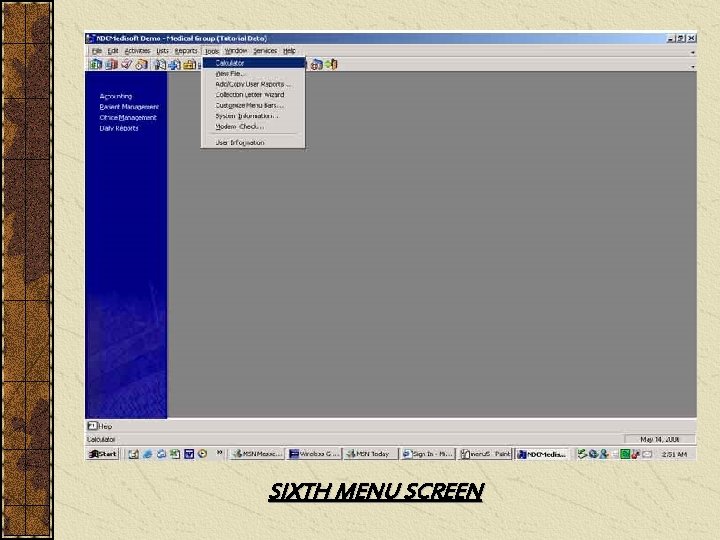Open the Help menu
The image size is (720, 540).
point(289,51)
